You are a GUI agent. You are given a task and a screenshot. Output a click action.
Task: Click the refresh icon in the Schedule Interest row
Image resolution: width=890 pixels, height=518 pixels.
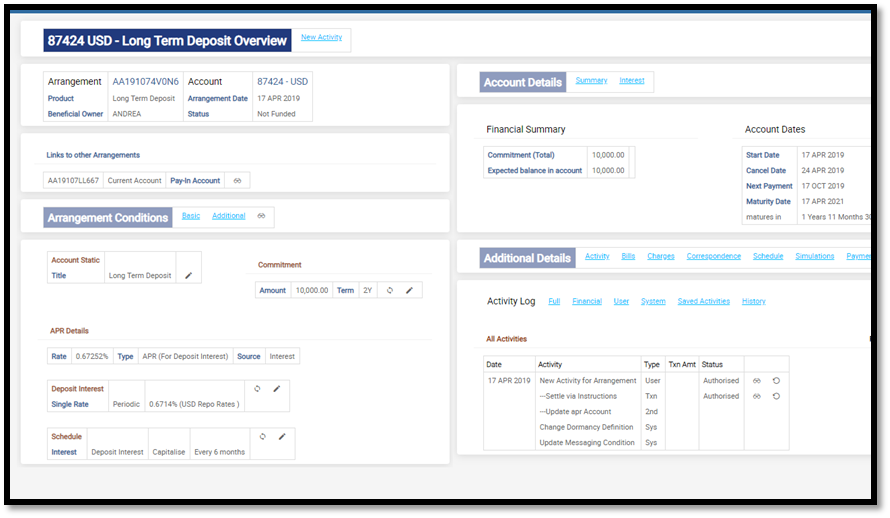point(262,436)
